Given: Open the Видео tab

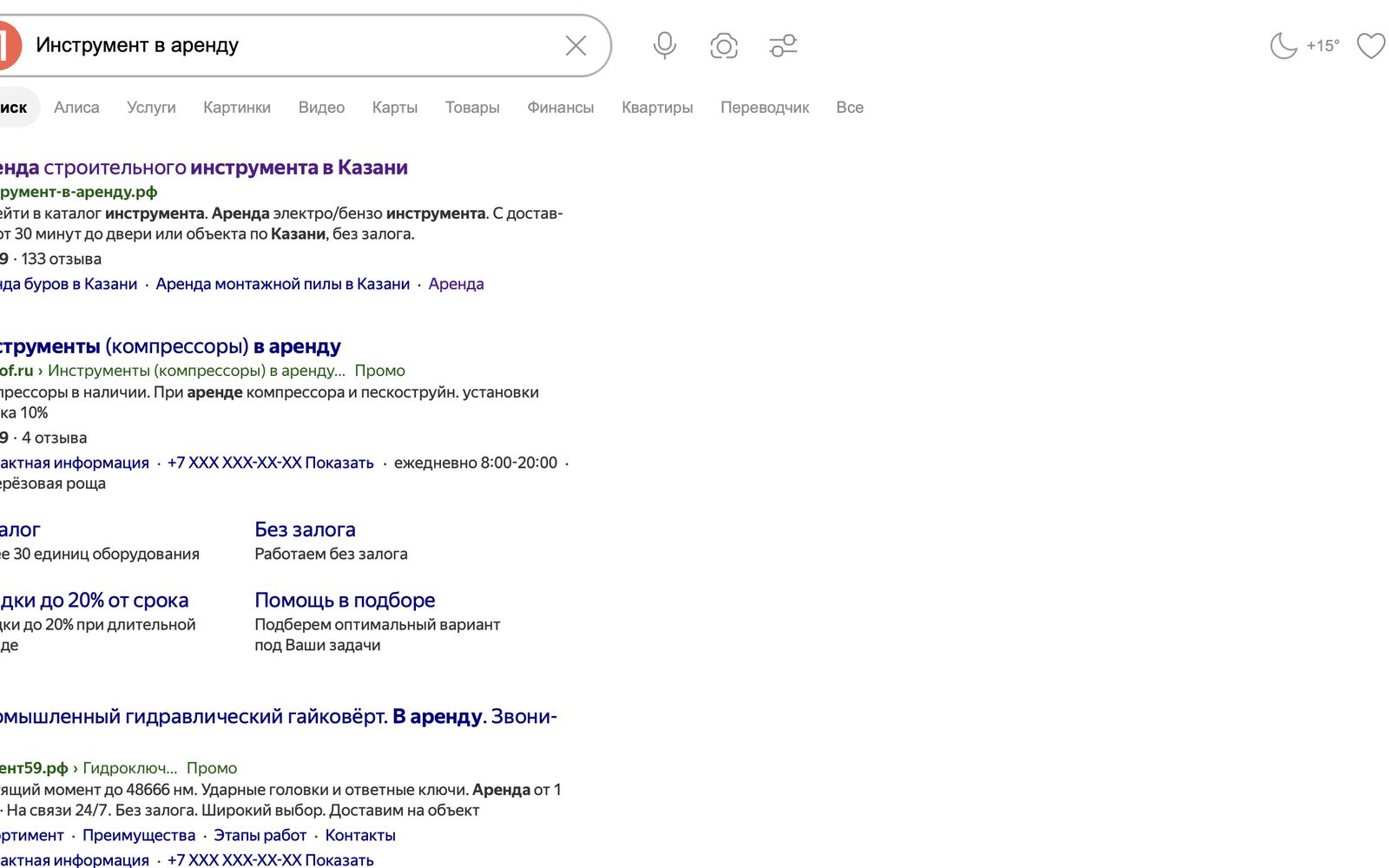Looking at the screenshot, I should tap(321, 108).
